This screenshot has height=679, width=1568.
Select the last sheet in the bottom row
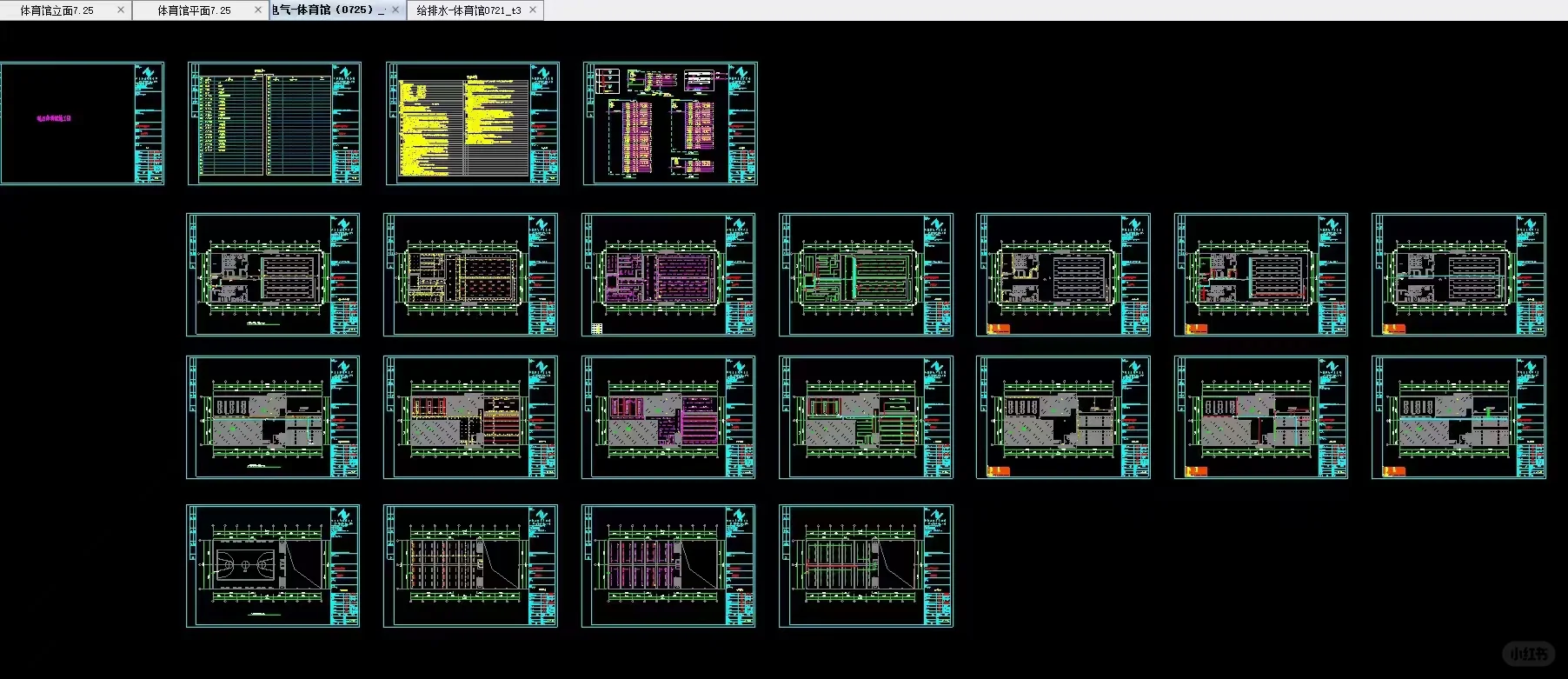pos(866,566)
